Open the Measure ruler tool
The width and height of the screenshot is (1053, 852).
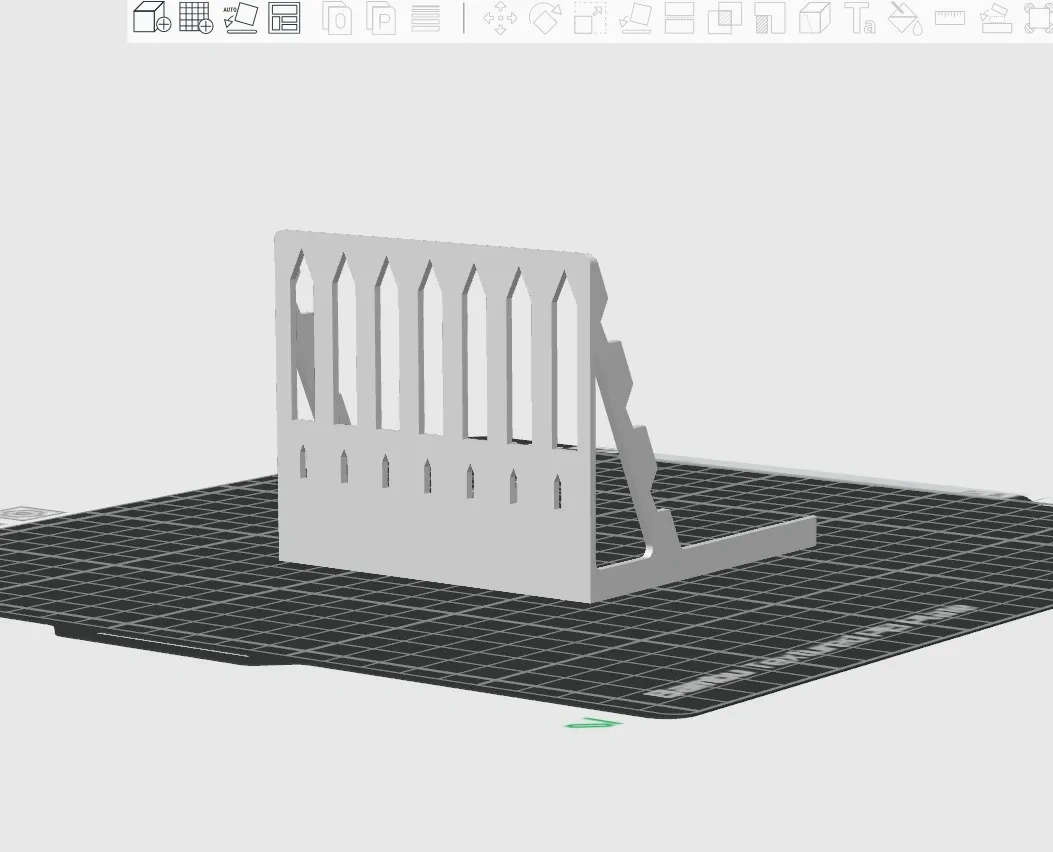tap(950, 17)
